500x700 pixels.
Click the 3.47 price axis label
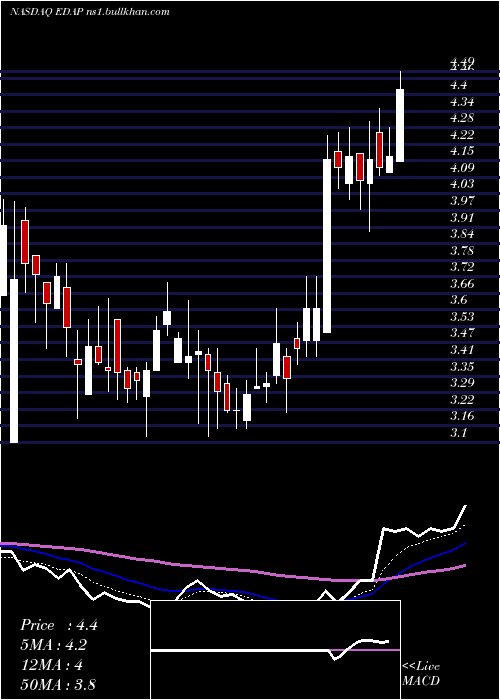coord(462,333)
